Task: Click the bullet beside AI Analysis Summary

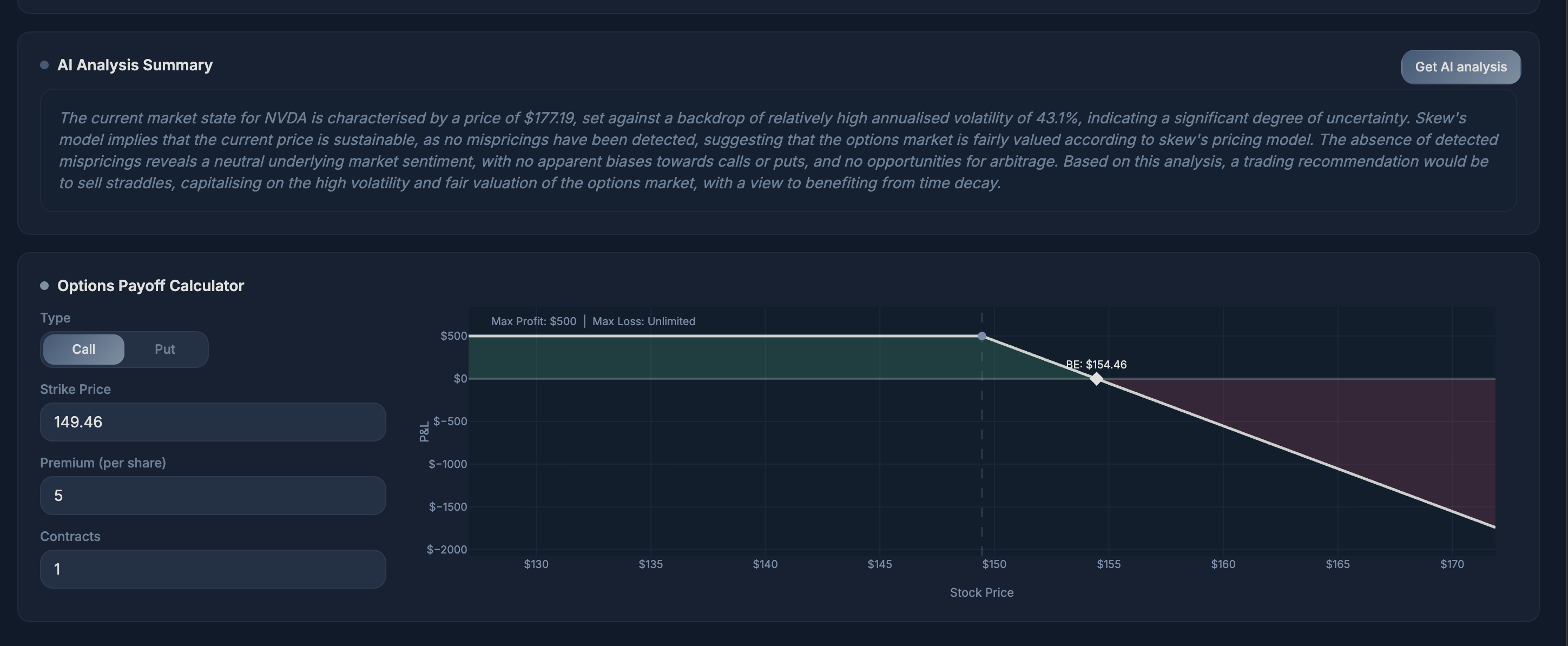Action: (44, 65)
